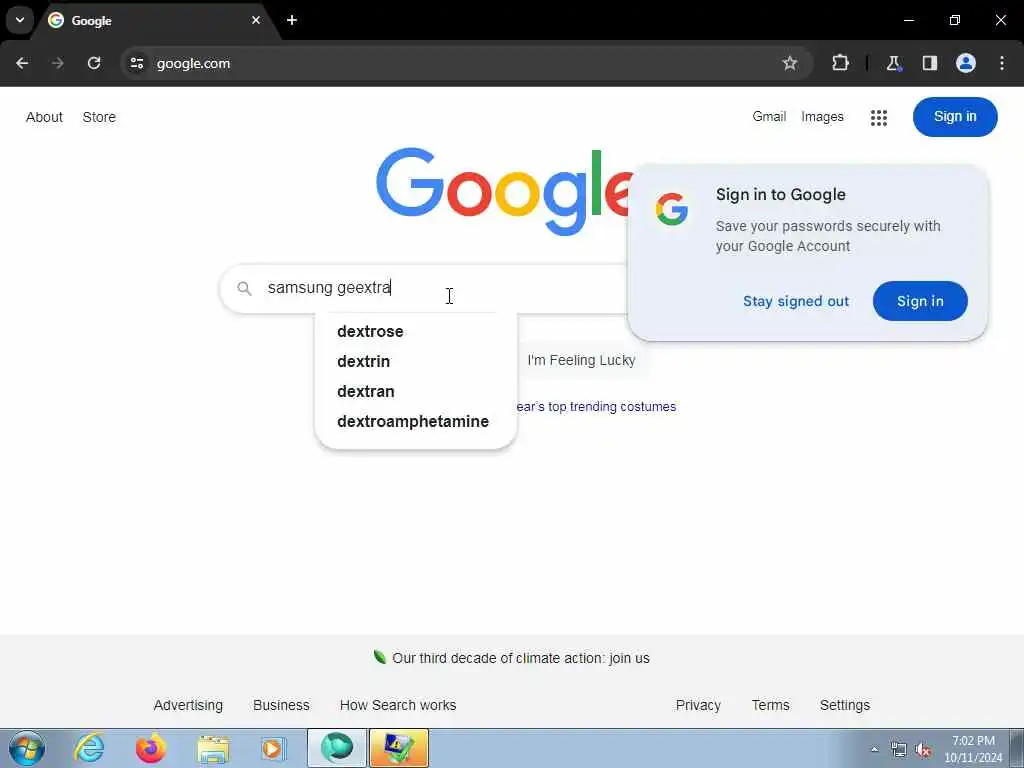
Task: Click the muted volume tray icon
Action: click(923, 750)
